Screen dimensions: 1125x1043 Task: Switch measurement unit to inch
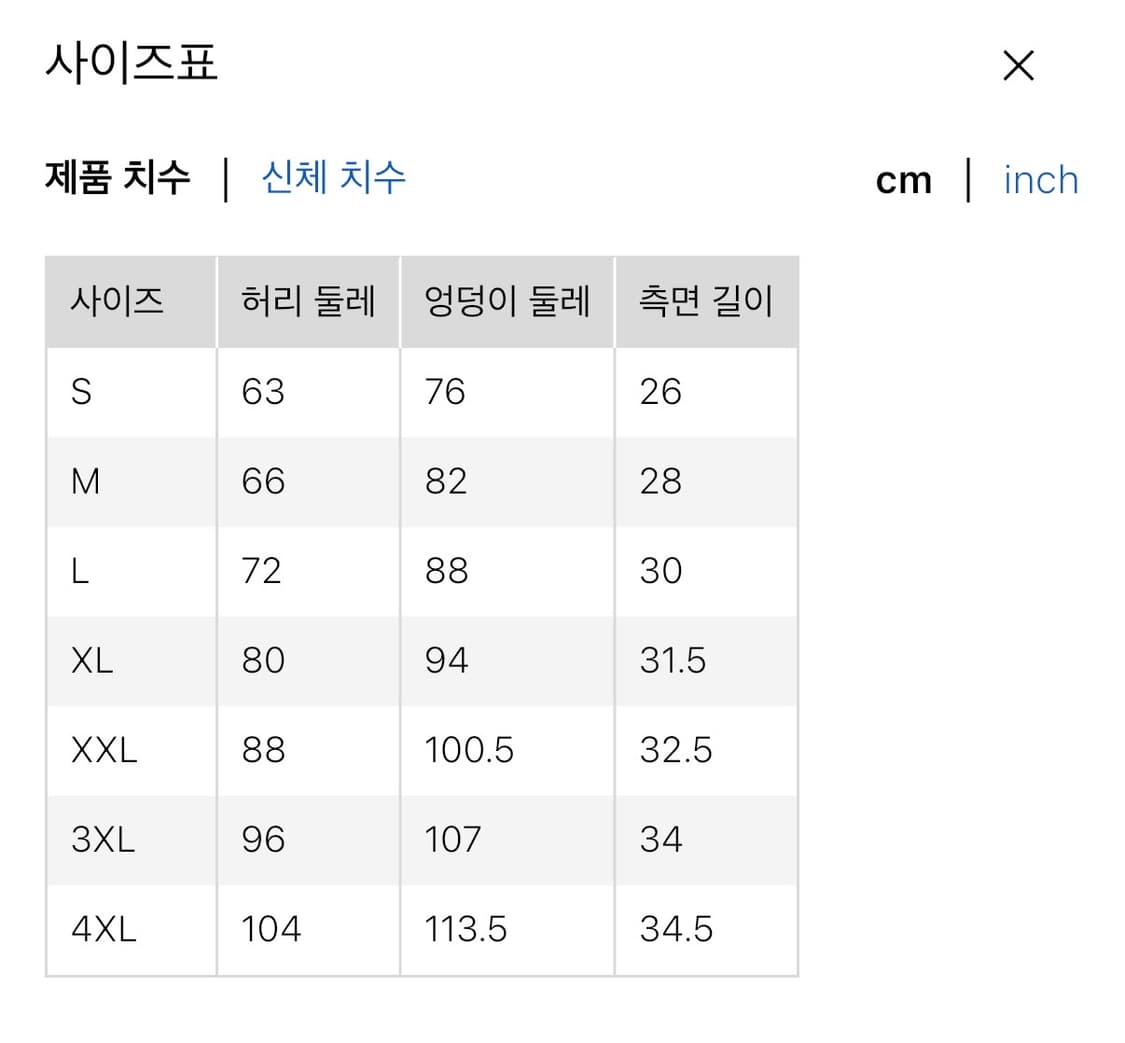coord(1040,180)
